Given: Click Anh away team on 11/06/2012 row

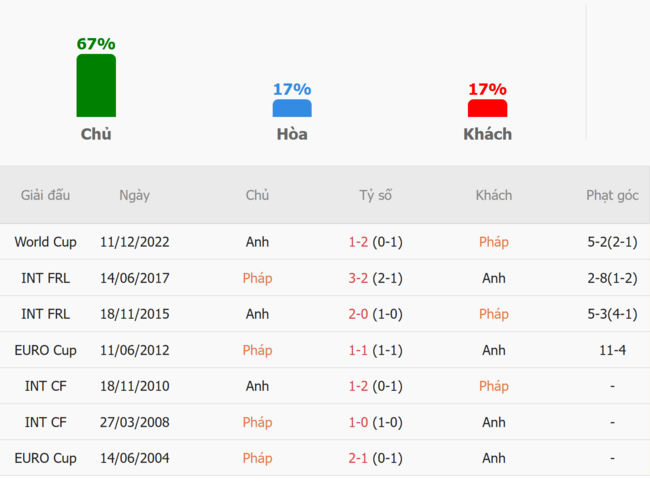Looking at the screenshot, I should pos(494,350).
